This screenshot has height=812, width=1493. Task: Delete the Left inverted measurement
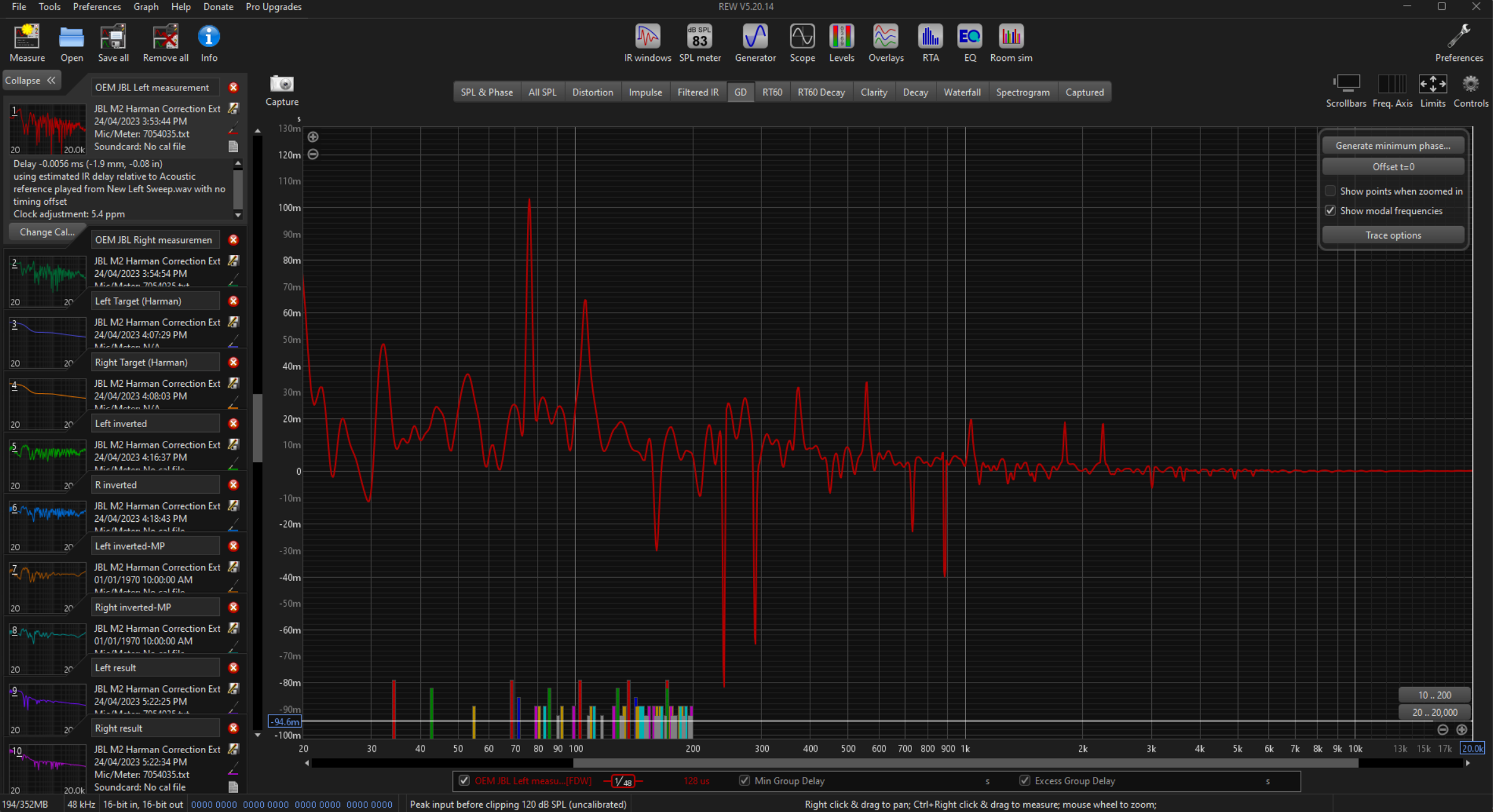(233, 423)
